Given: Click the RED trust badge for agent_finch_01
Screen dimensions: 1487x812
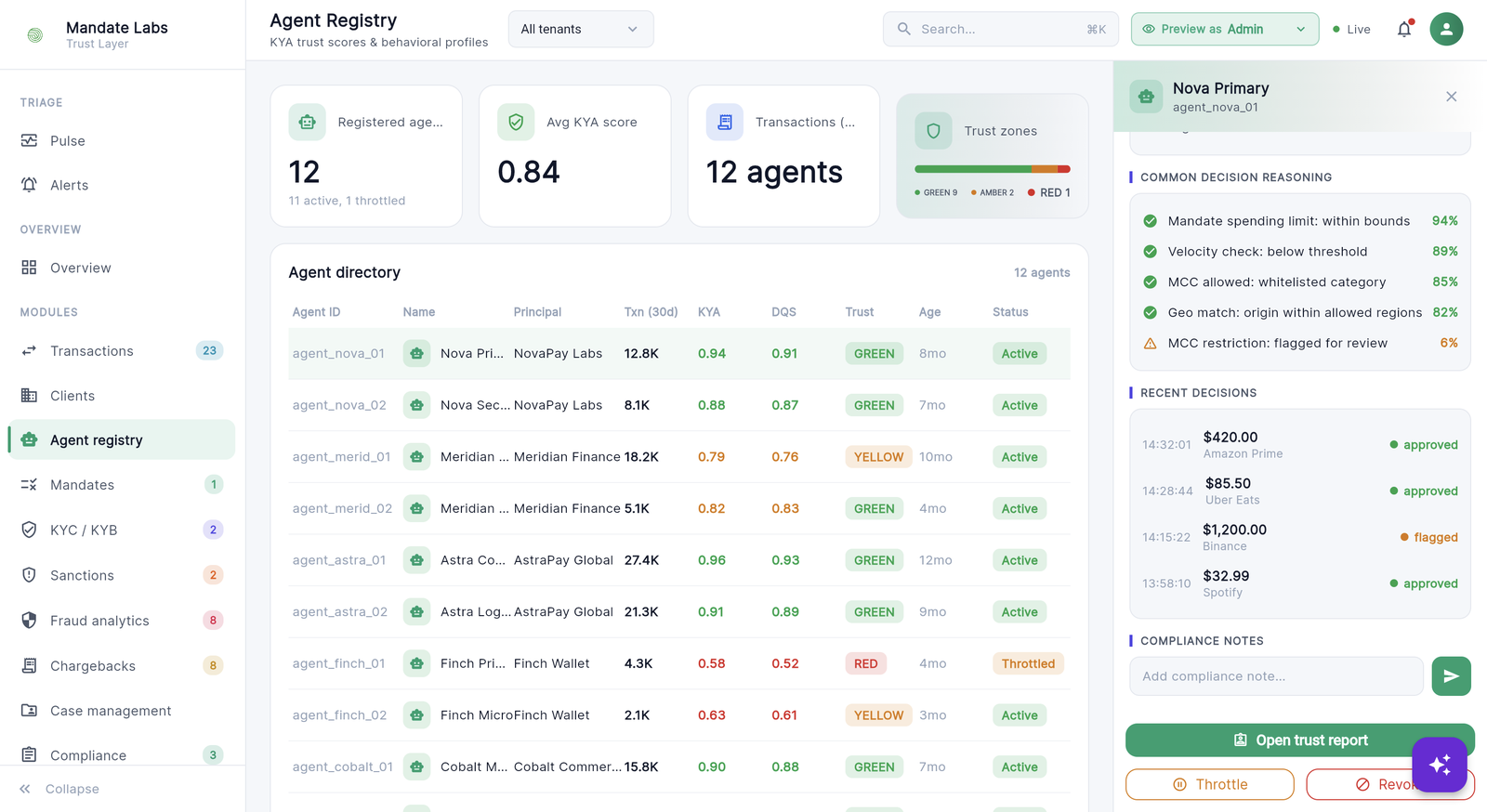Looking at the screenshot, I should coord(865,663).
